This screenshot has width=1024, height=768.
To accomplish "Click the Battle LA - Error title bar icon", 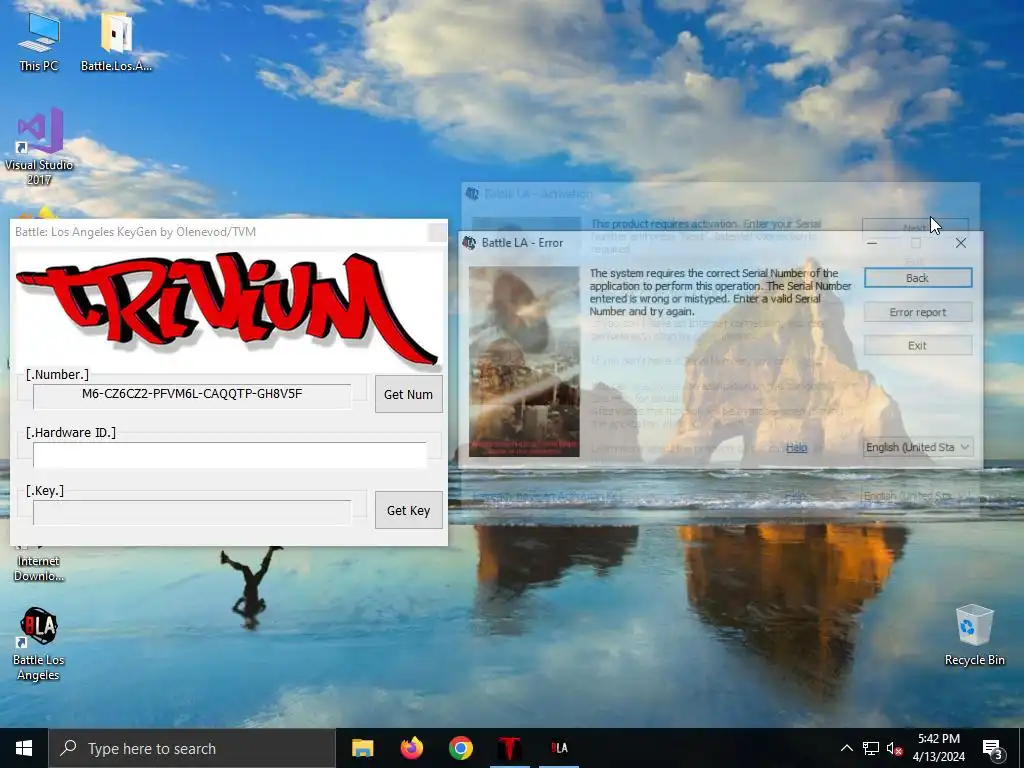I will click(469, 243).
